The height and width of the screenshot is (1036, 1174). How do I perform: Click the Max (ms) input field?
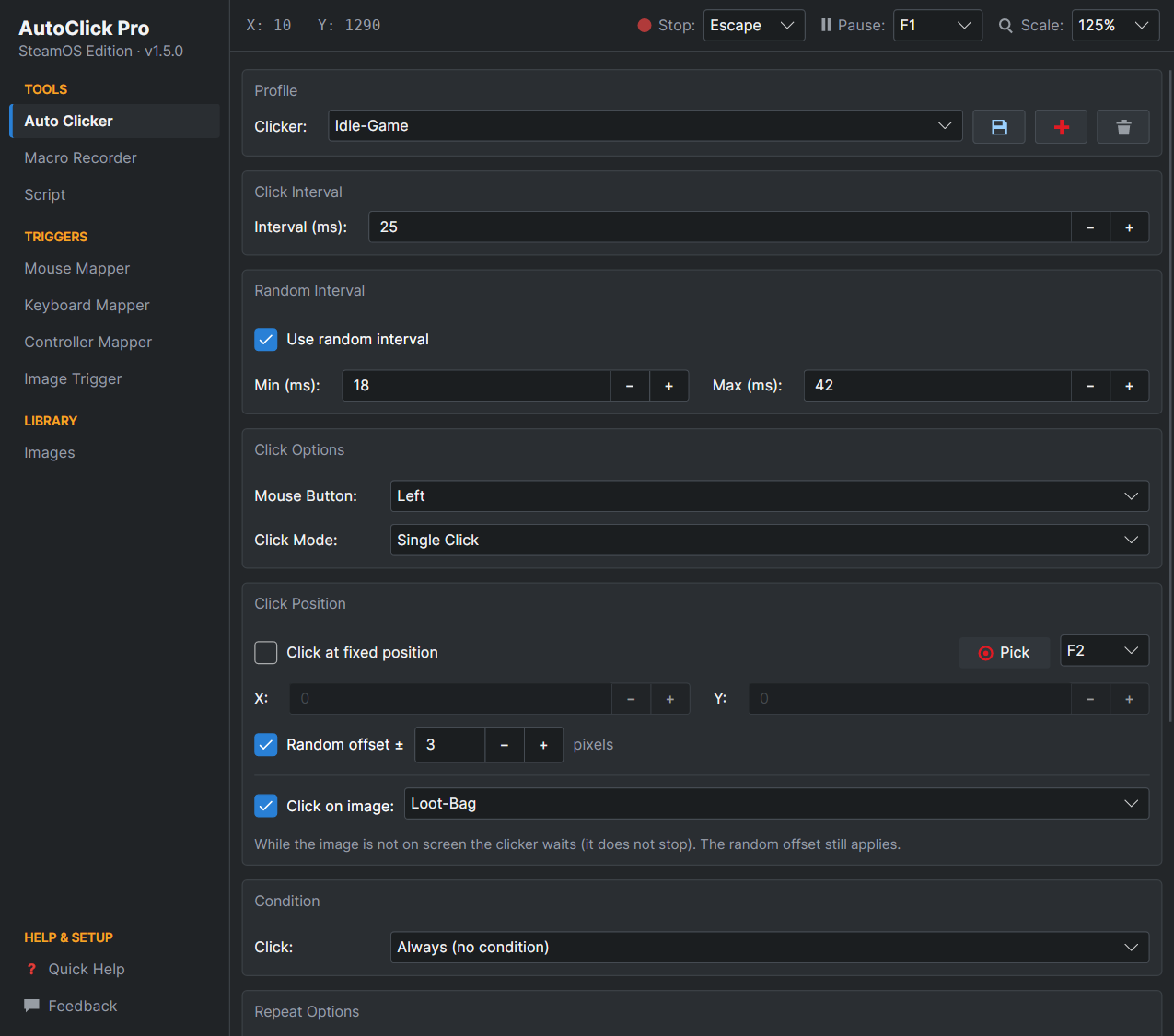point(937,386)
